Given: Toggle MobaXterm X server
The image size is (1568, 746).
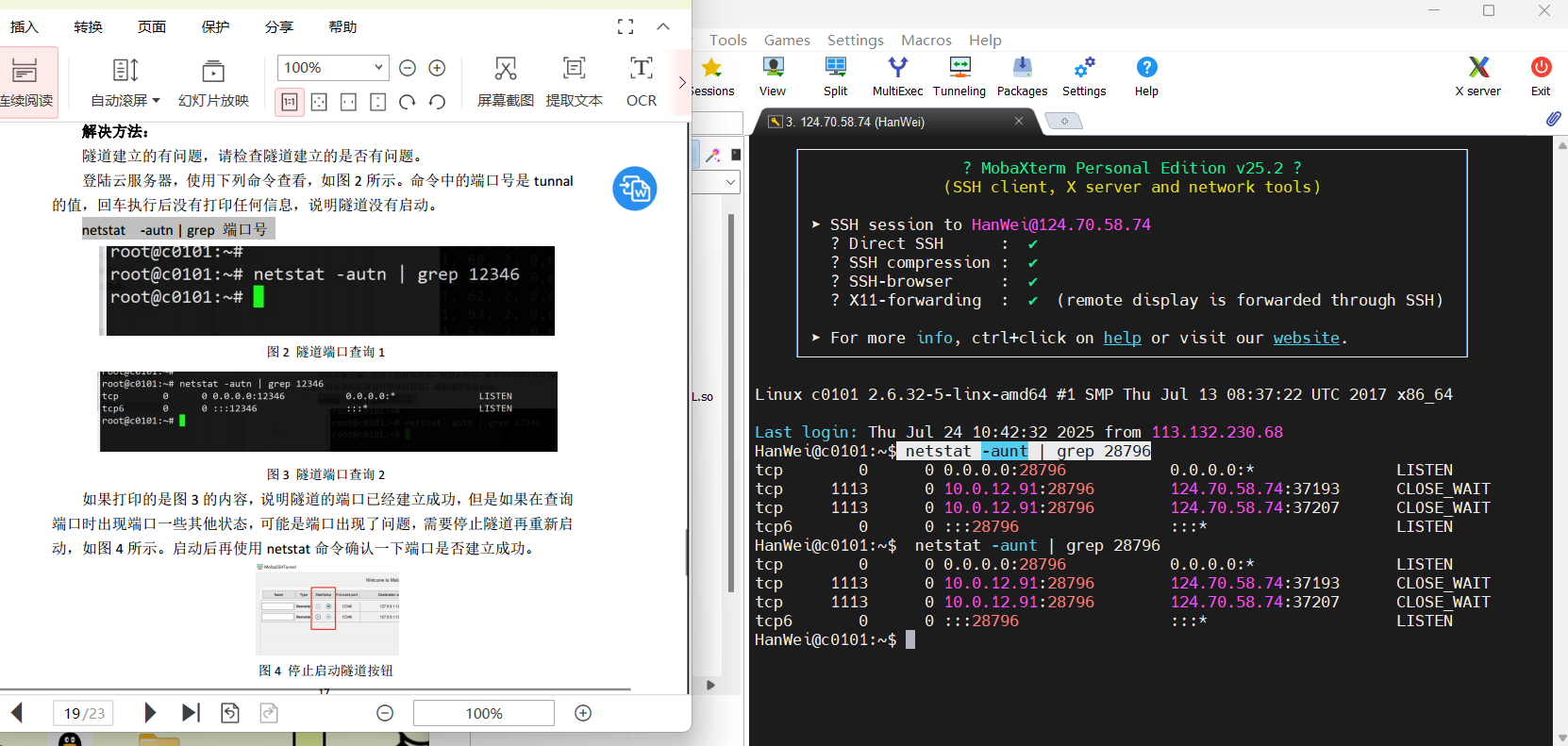Looking at the screenshot, I should tap(1478, 76).
